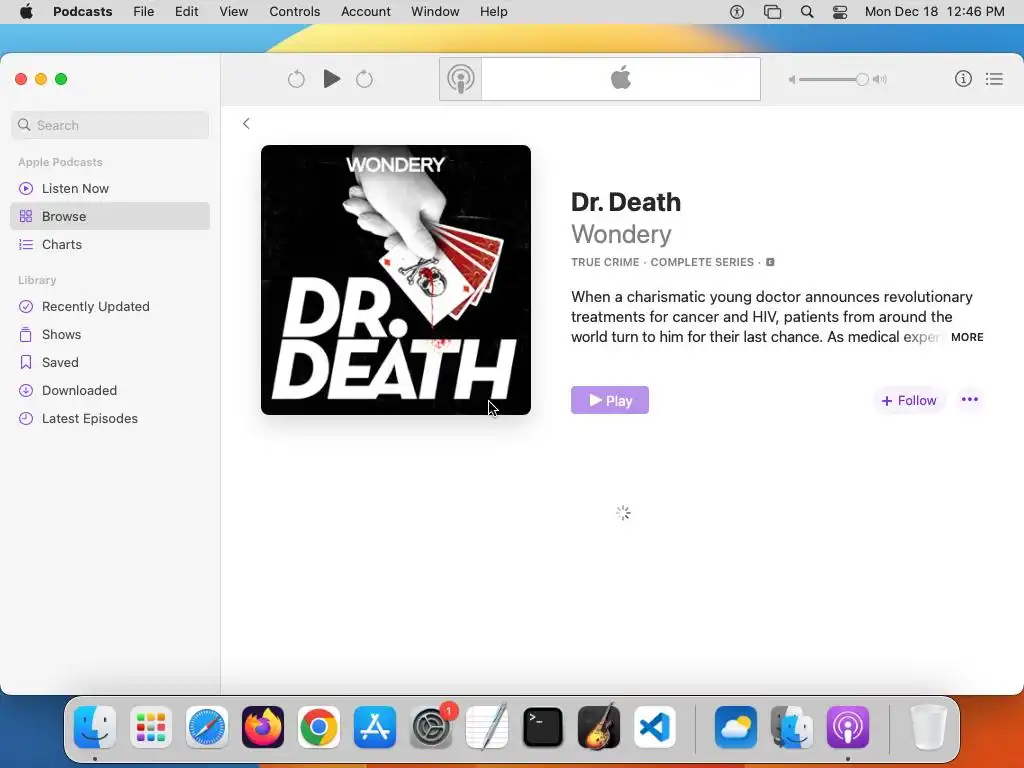The image size is (1024, 768).
Task: Open GarageBand from the Dock
Action: (599, 727)
